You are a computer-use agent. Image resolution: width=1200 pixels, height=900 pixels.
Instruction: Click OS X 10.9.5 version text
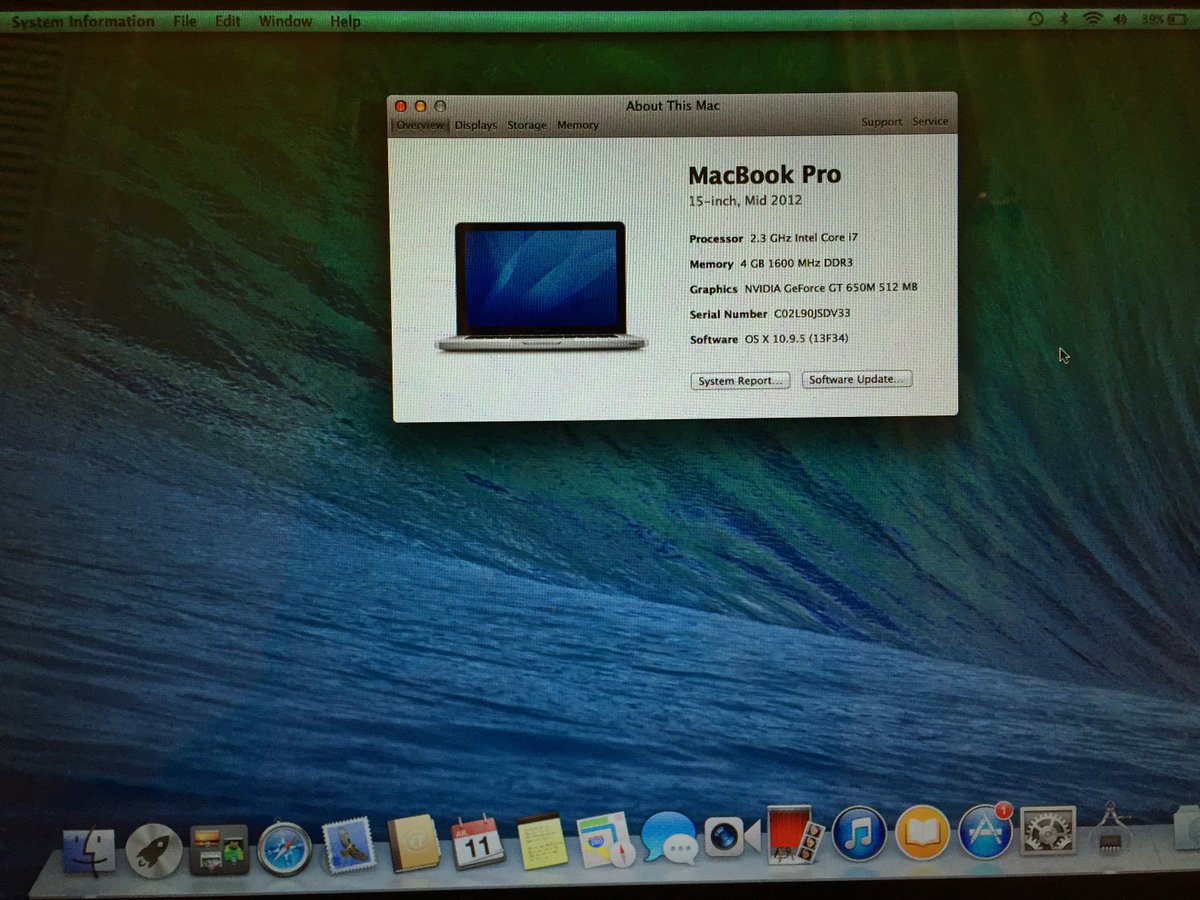point(797,339)
